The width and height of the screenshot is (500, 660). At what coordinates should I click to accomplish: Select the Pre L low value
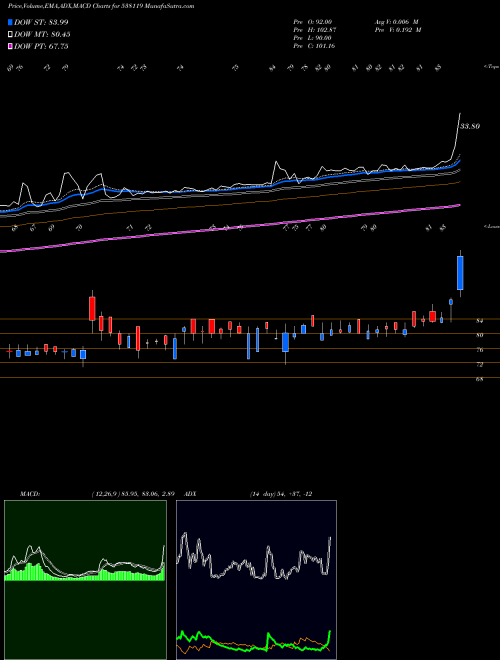point(314,38)
